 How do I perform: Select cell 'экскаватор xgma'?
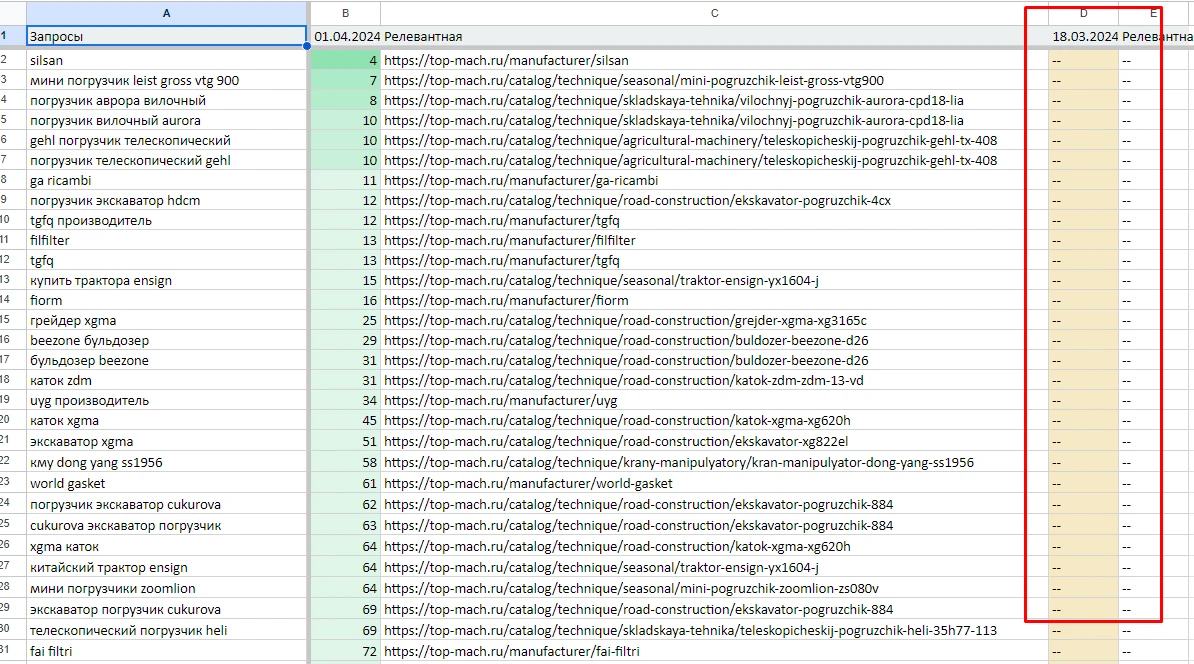[166, 442]
